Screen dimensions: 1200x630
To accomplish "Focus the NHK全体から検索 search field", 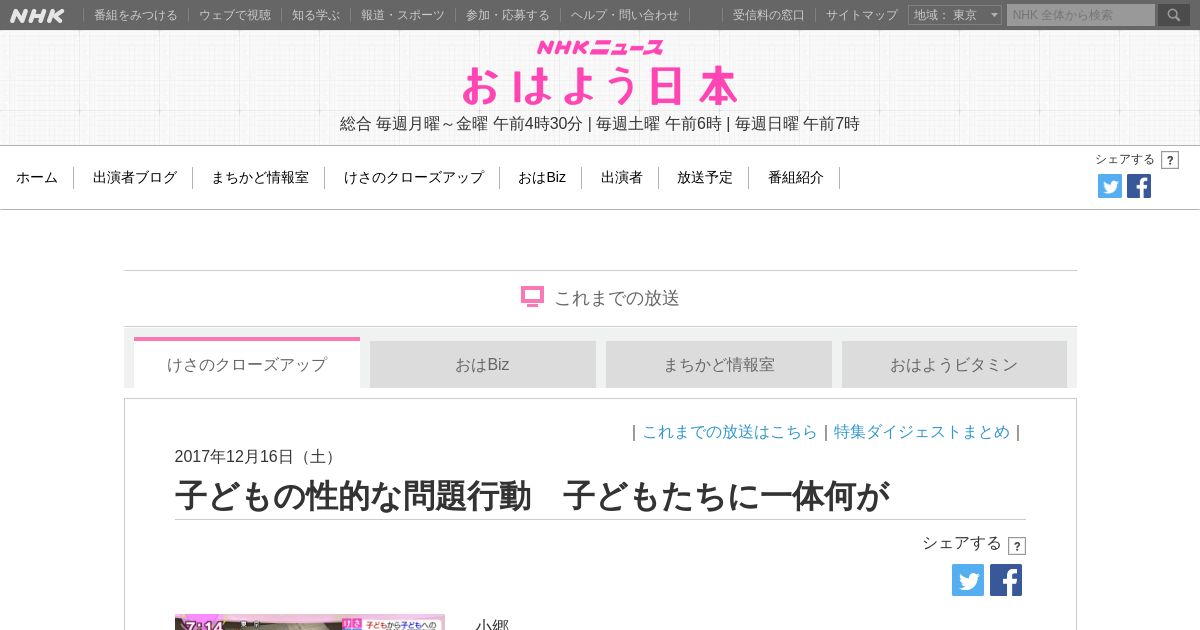I will (x=1081, y=15).
